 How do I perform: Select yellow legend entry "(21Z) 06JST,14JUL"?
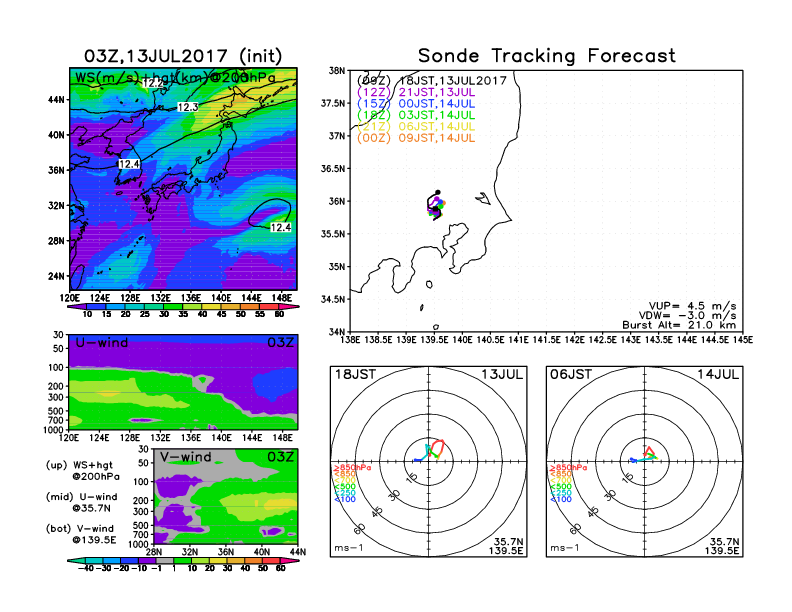coord(416,127)
